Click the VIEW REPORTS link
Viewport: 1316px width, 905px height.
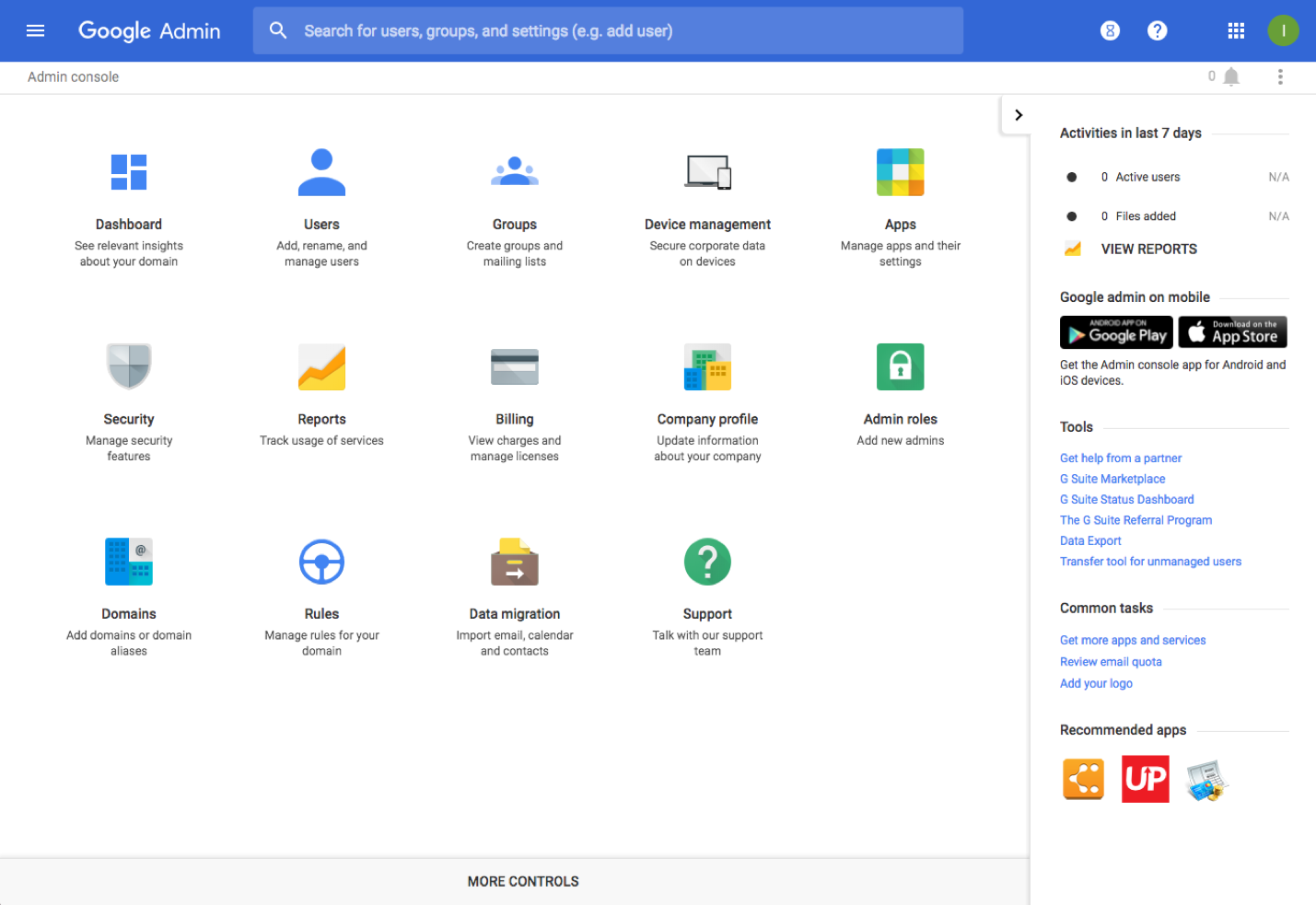tap(1148, 249)
